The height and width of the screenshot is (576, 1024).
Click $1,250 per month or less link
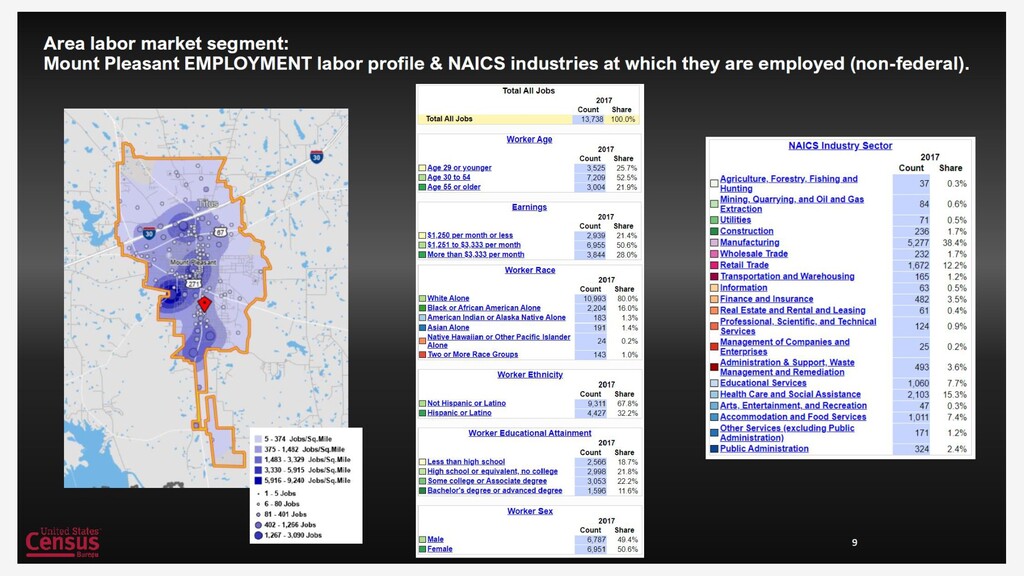pos(470,235)
